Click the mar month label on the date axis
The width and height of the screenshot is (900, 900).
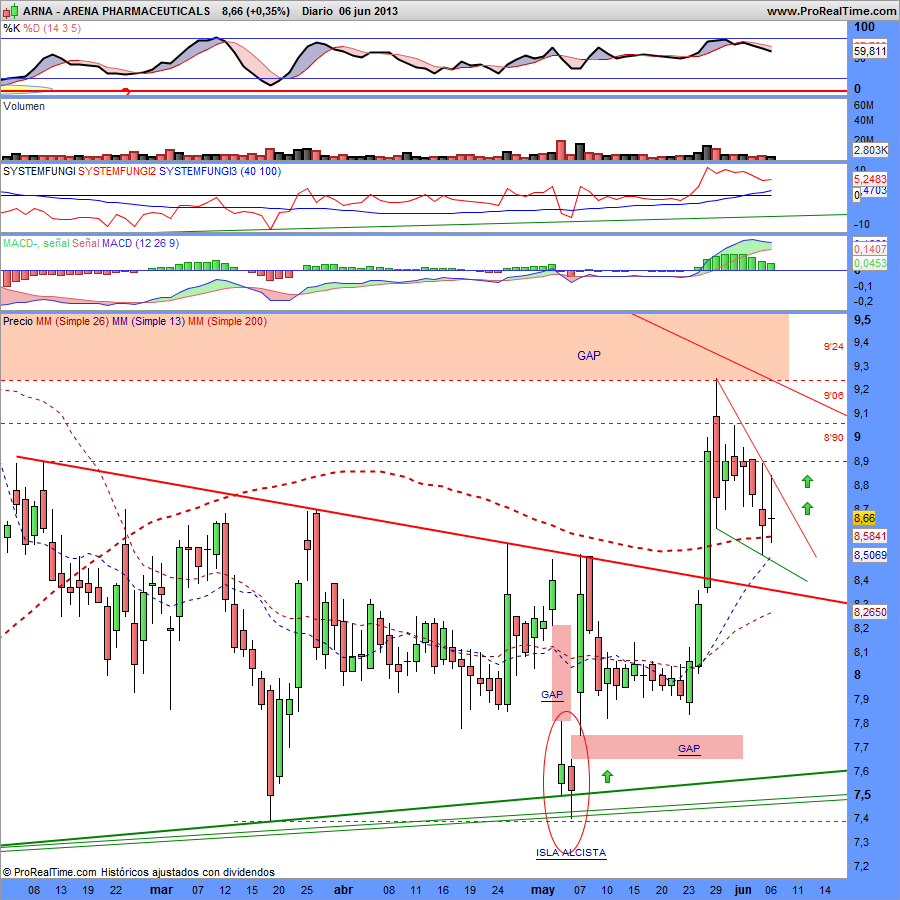tap(161, 890)
